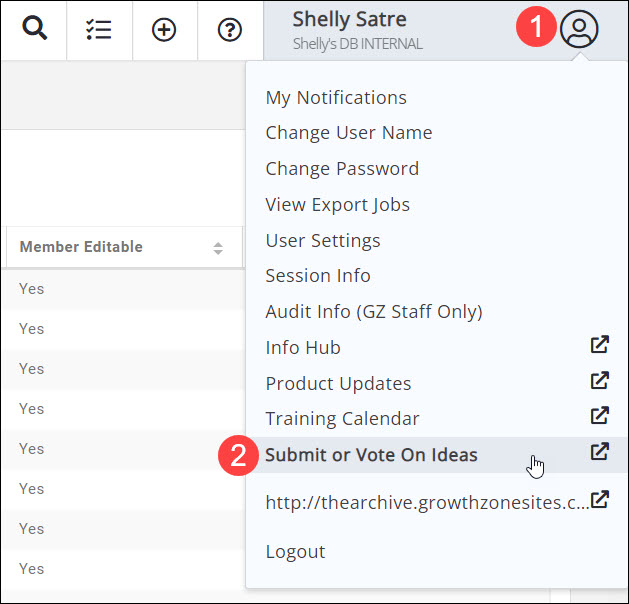Go to User Settings
Image resolution: width=629 pixels, height=604 pixels.
(x=322, y=241)
